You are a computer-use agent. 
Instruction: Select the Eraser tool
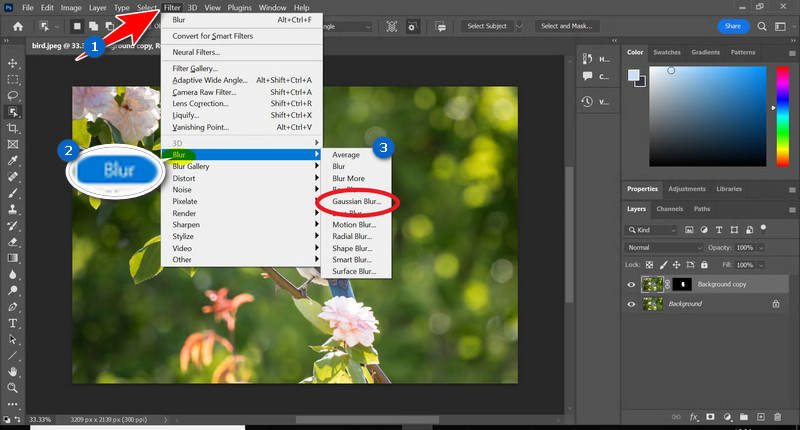click(x=13, y=242)
